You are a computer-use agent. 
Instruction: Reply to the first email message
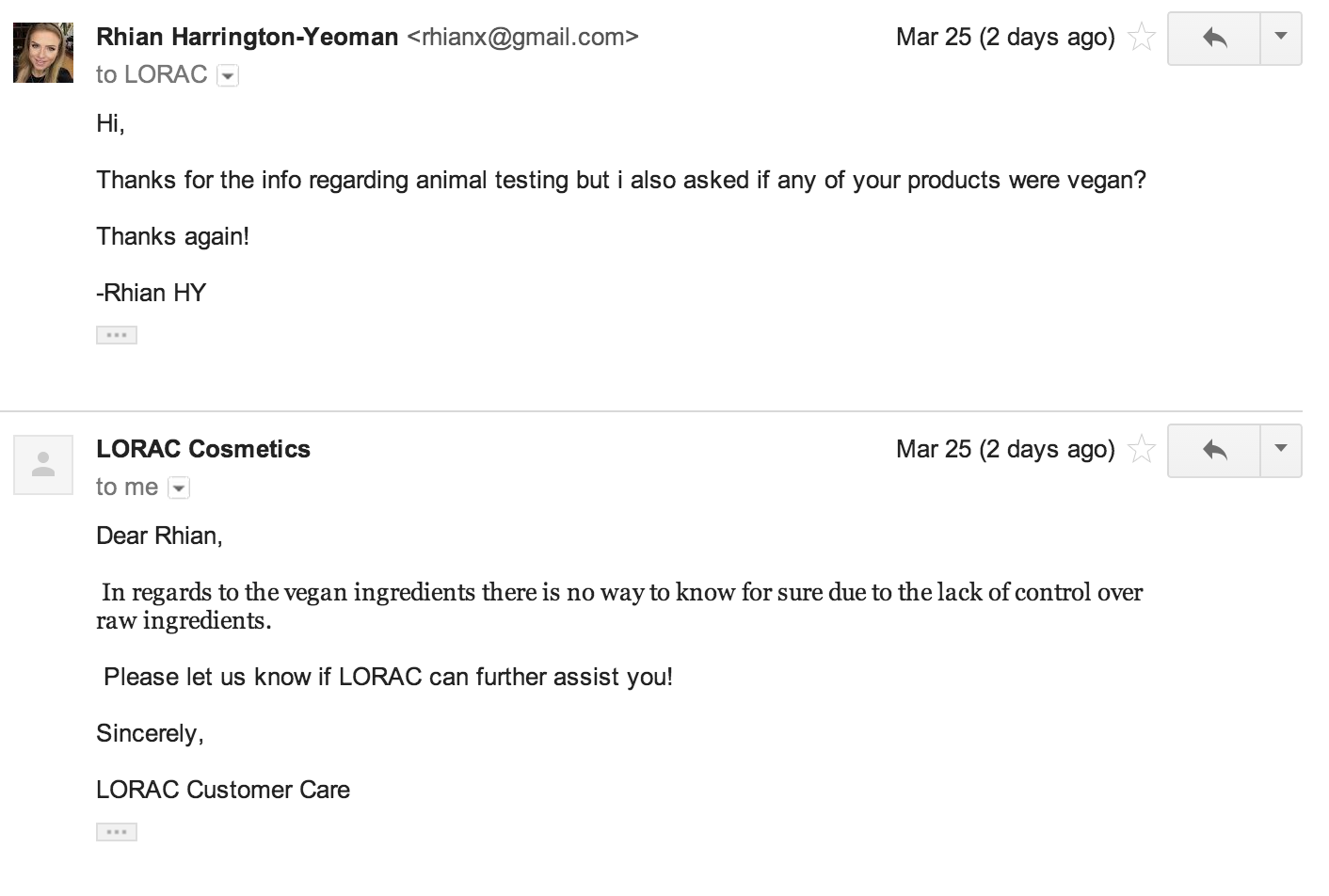[1214, 38]
